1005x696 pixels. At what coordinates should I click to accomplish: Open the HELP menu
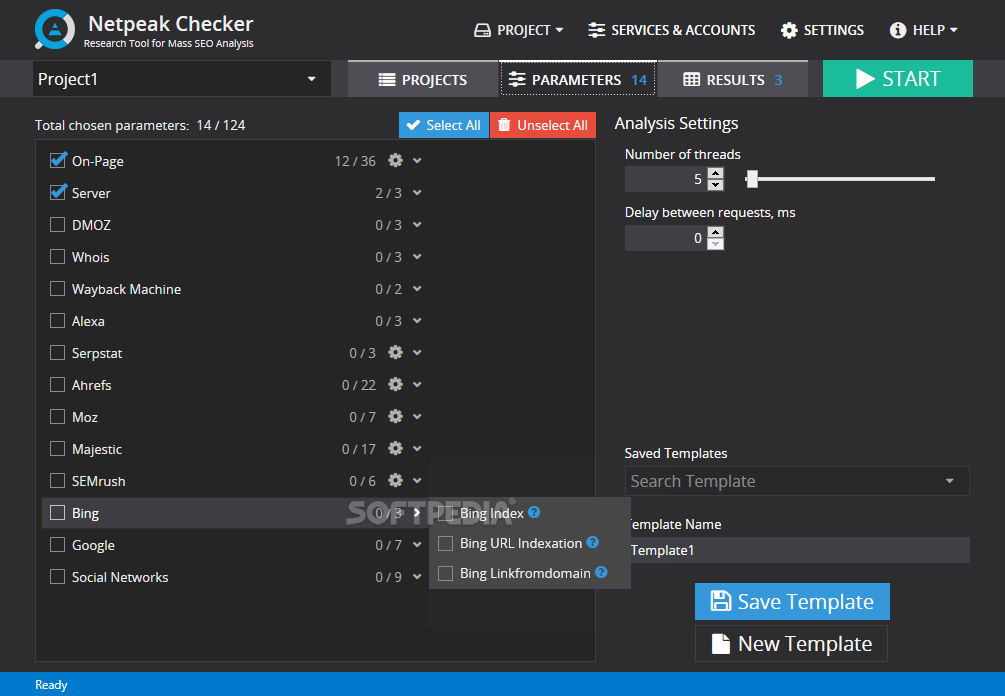tap(924, 30)
